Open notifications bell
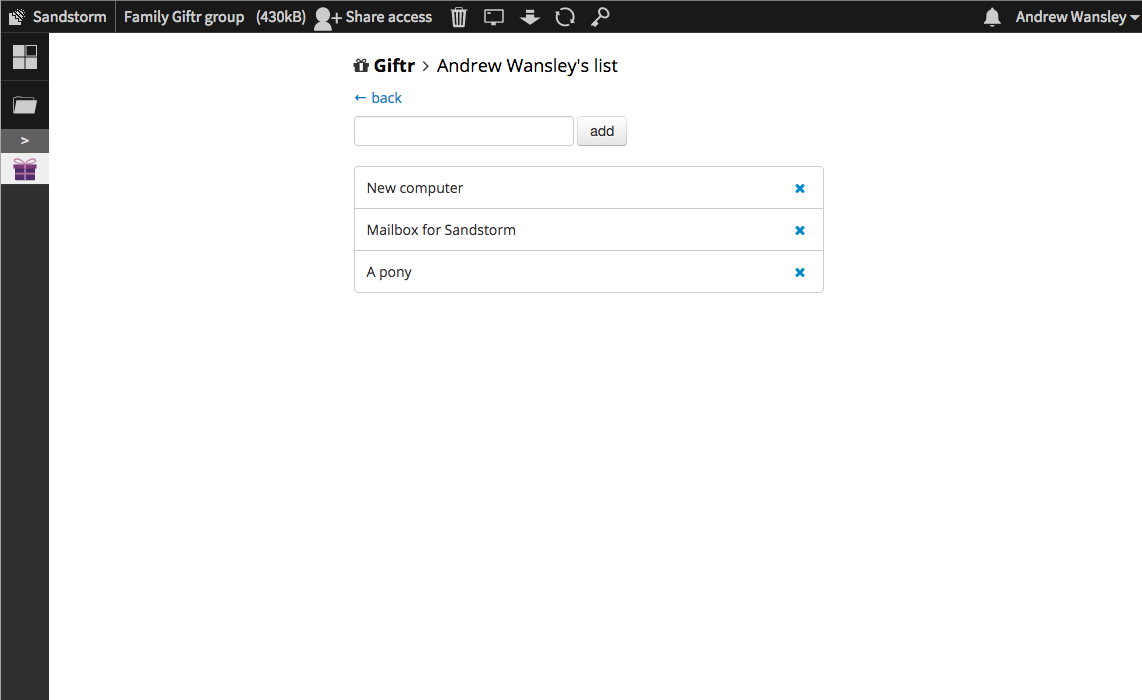 coord(992,17)
